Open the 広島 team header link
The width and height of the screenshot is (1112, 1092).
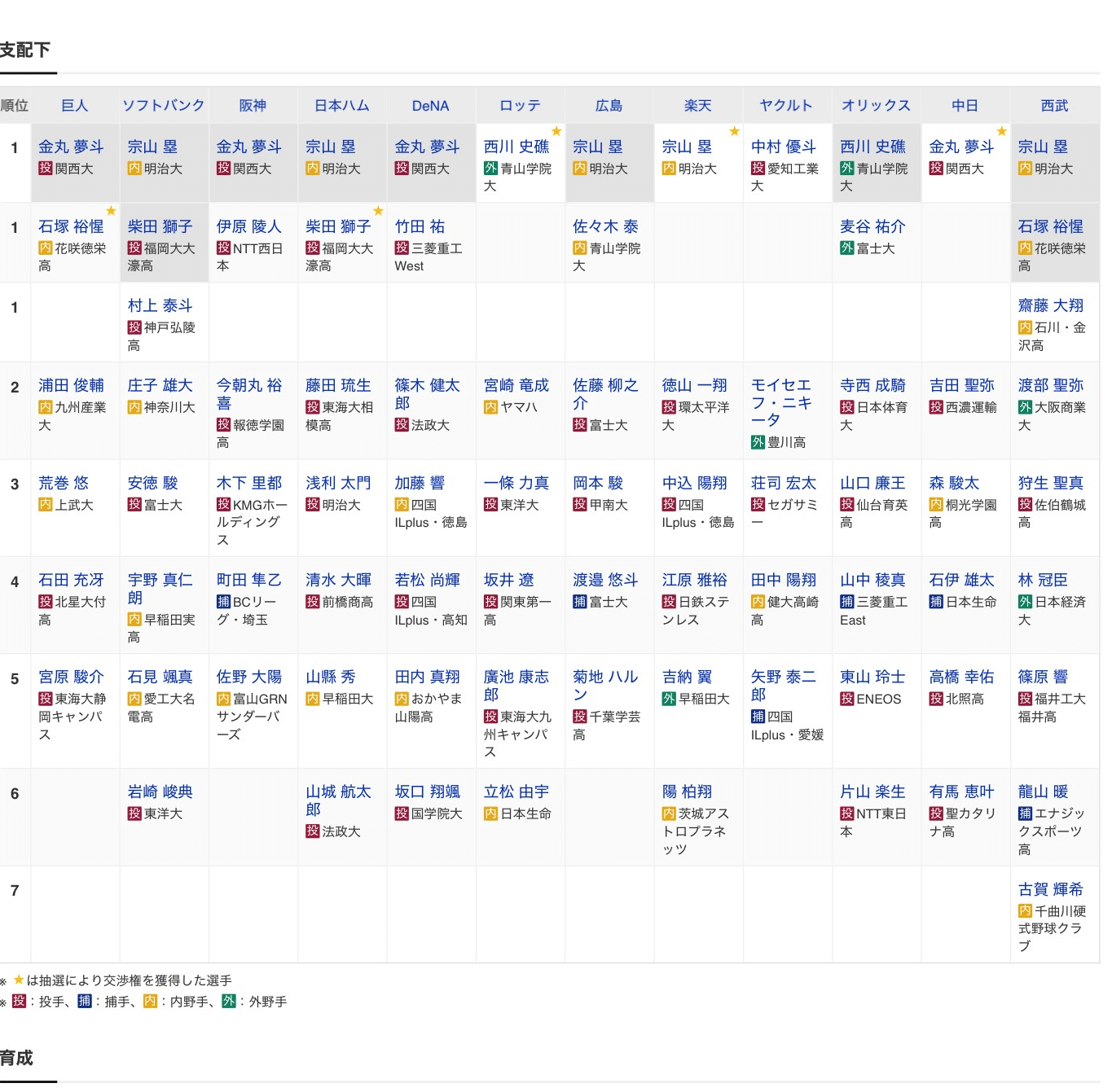609,106
